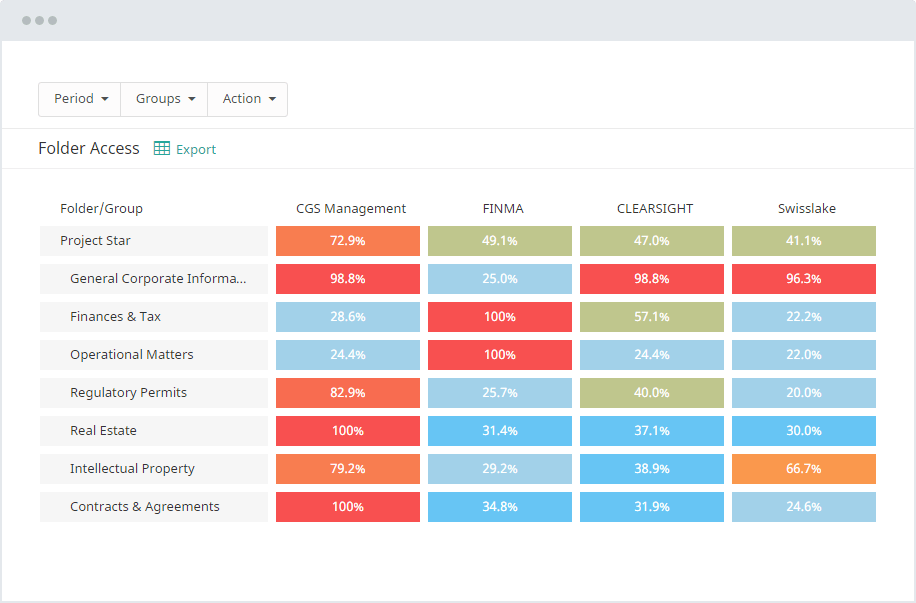Screen dimensions: 916x603
Task: Click the 72.9% orange cell for Project Star
Action: (x=348, y=241)
